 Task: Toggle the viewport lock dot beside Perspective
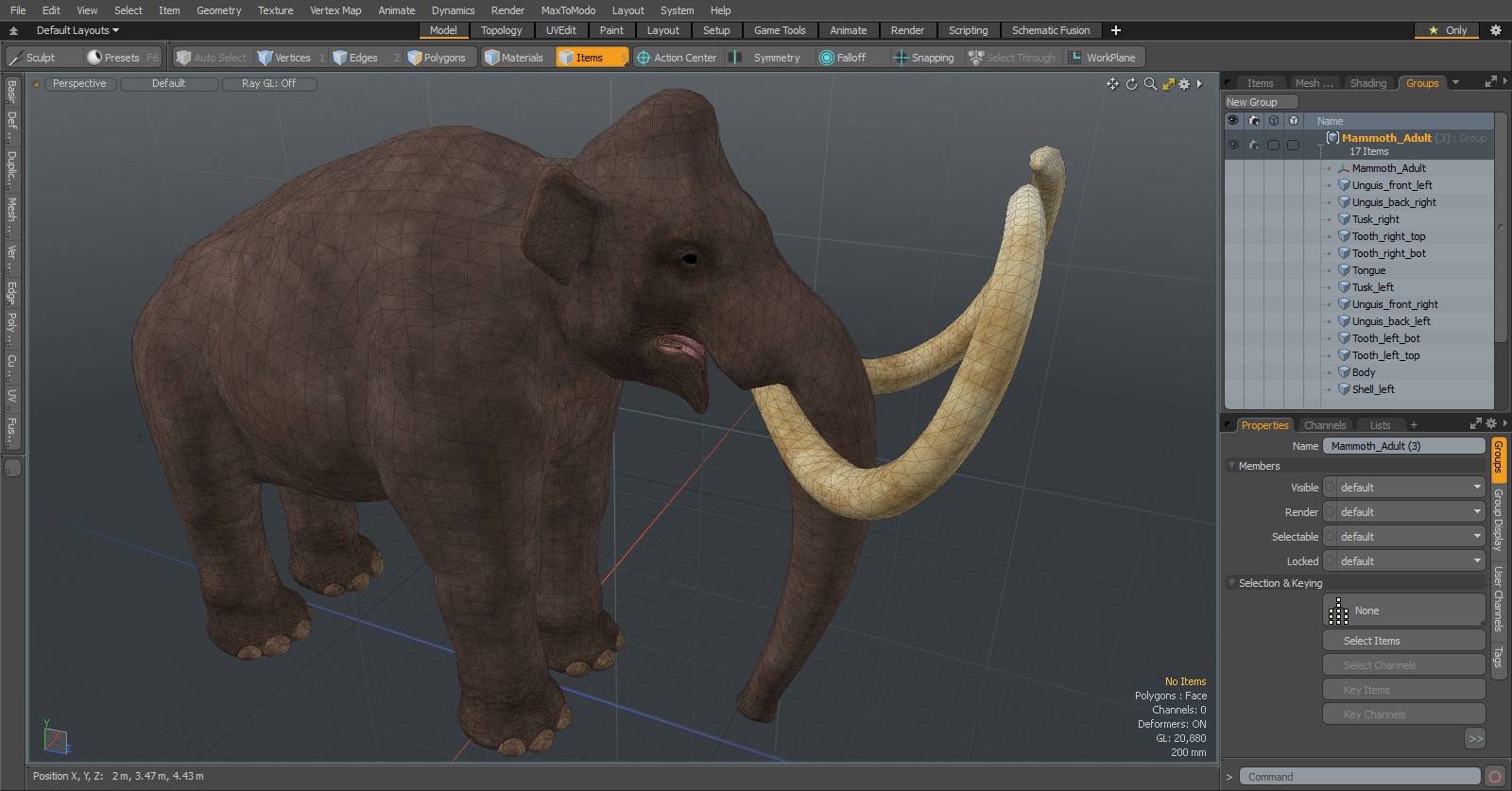(37, 84)
